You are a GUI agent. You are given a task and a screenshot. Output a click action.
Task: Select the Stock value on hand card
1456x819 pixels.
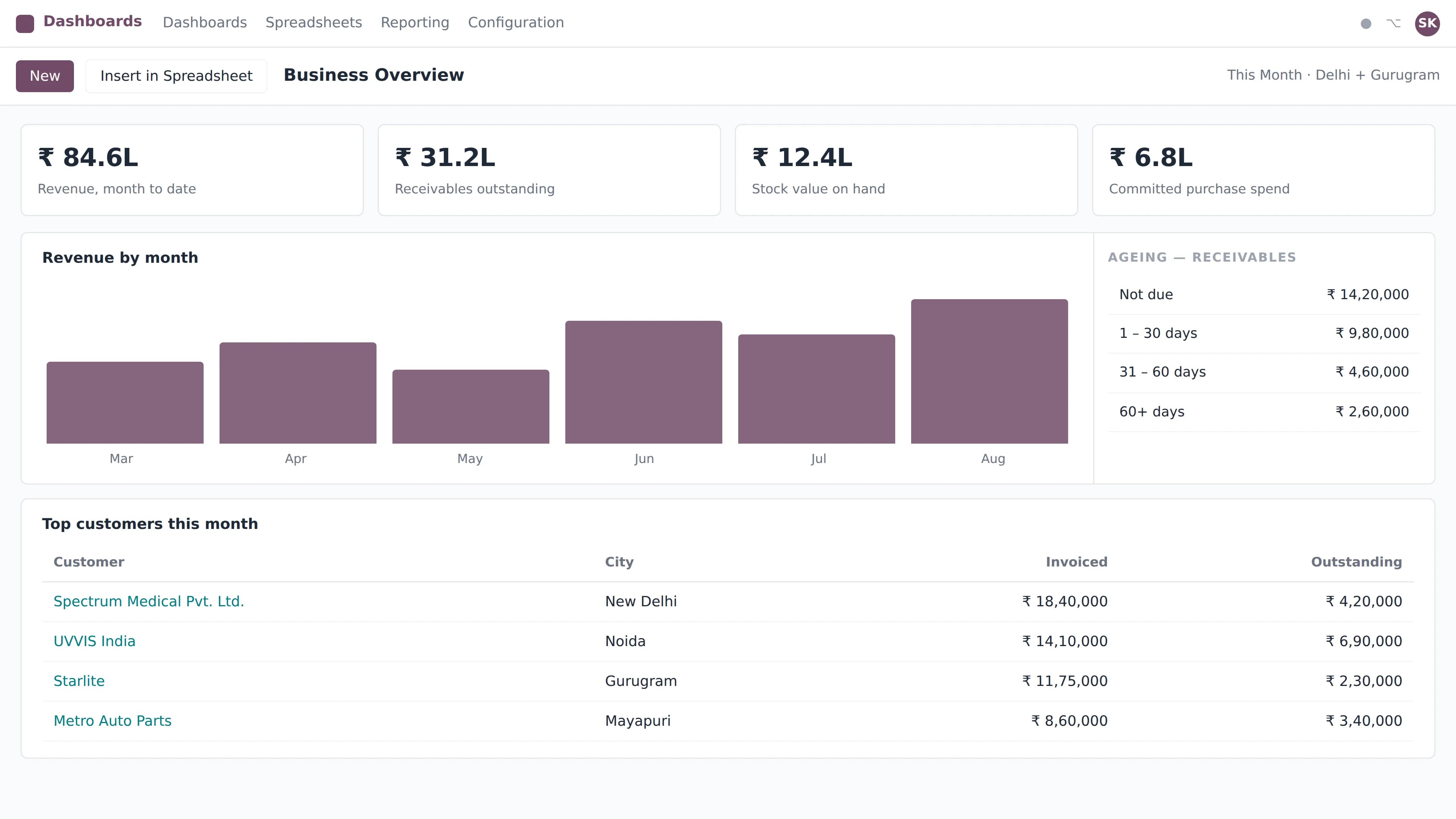click(907, 170)
